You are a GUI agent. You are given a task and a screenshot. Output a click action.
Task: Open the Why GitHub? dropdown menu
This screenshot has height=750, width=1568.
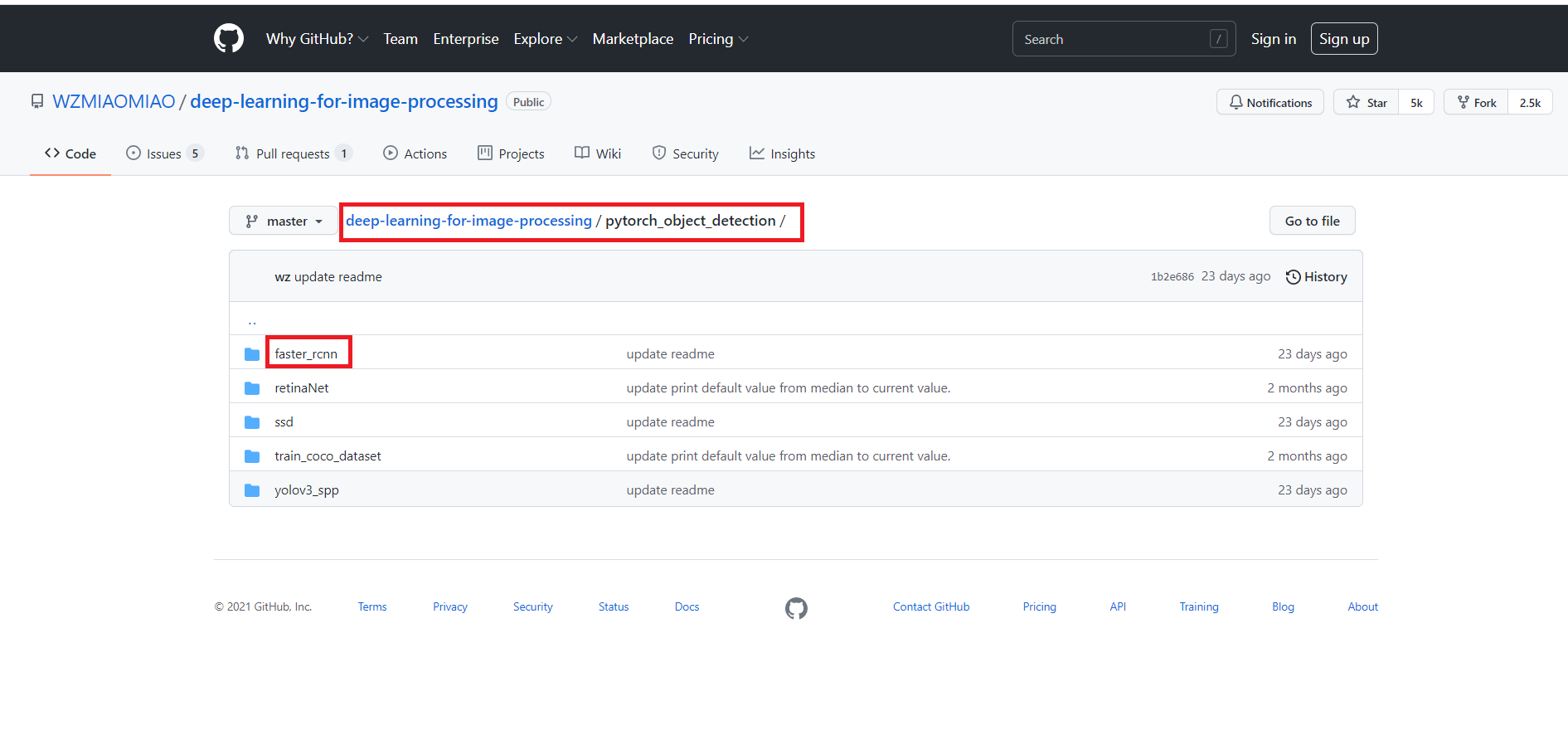(317, 39)
